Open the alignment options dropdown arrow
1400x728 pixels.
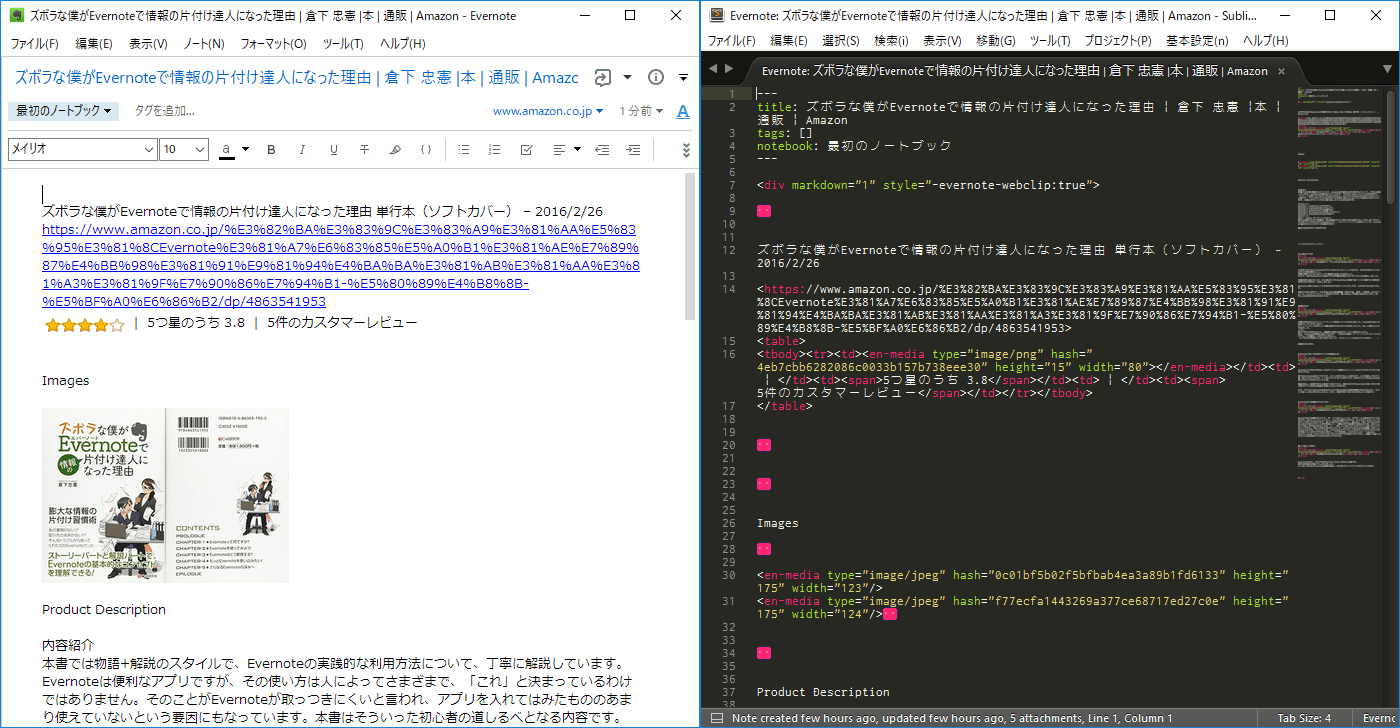(577, 150)
